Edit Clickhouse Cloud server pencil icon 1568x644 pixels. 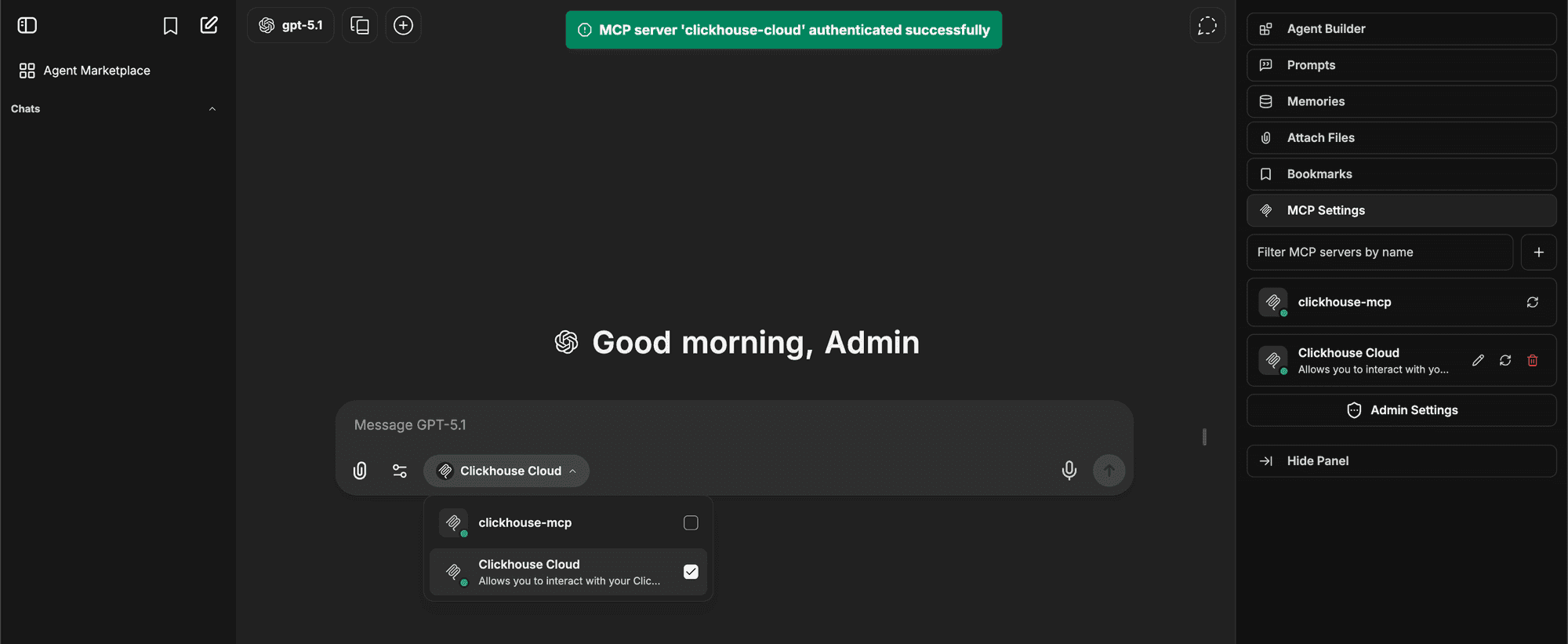1478,360
